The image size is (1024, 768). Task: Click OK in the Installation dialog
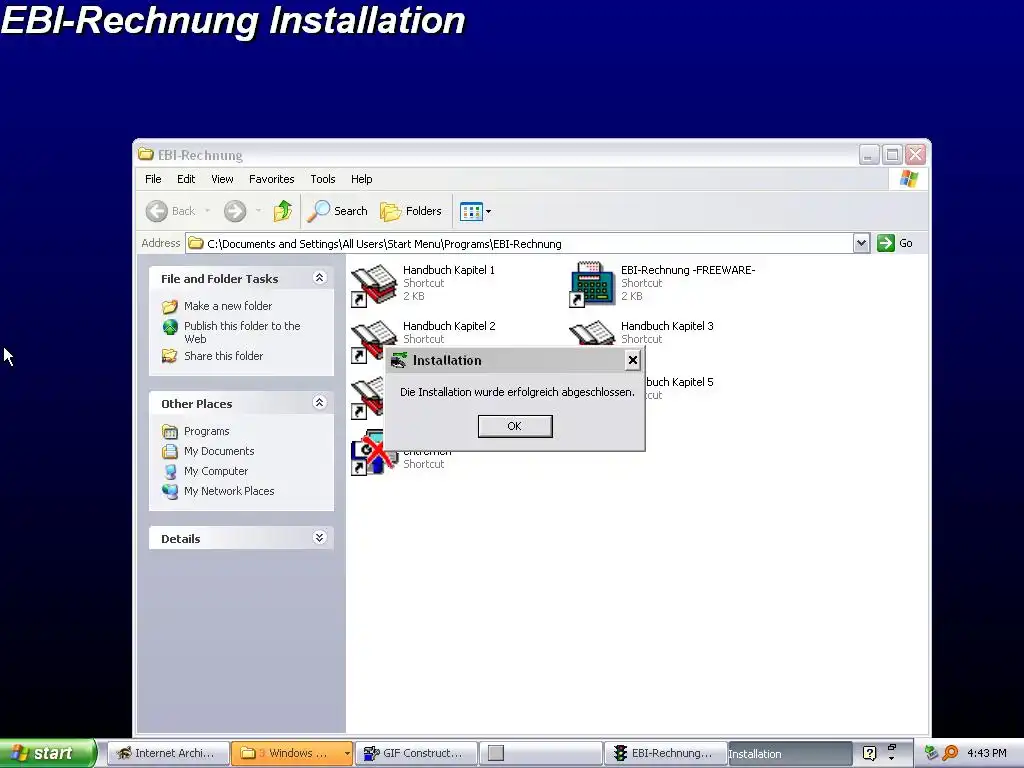click(x=515, y=426)
